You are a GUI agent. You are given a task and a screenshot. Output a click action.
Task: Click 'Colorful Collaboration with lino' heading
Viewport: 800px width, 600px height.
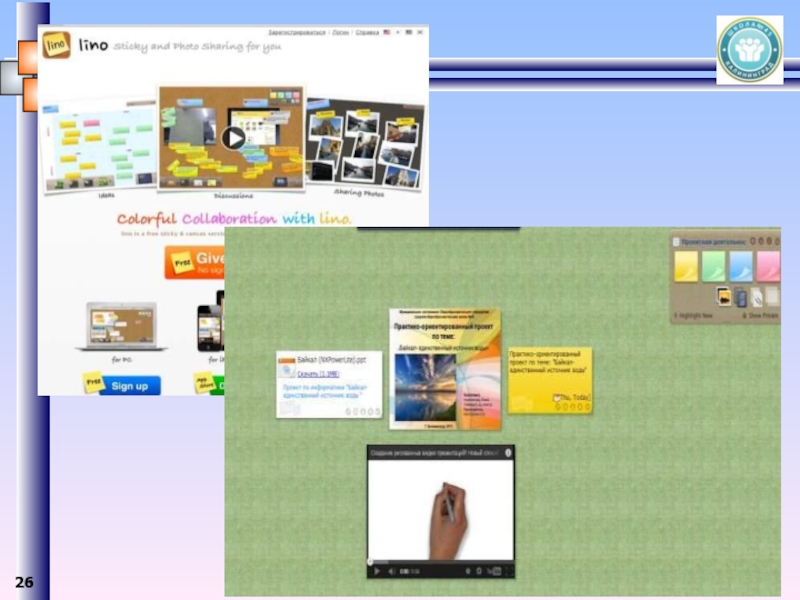(x=234, y=219)
